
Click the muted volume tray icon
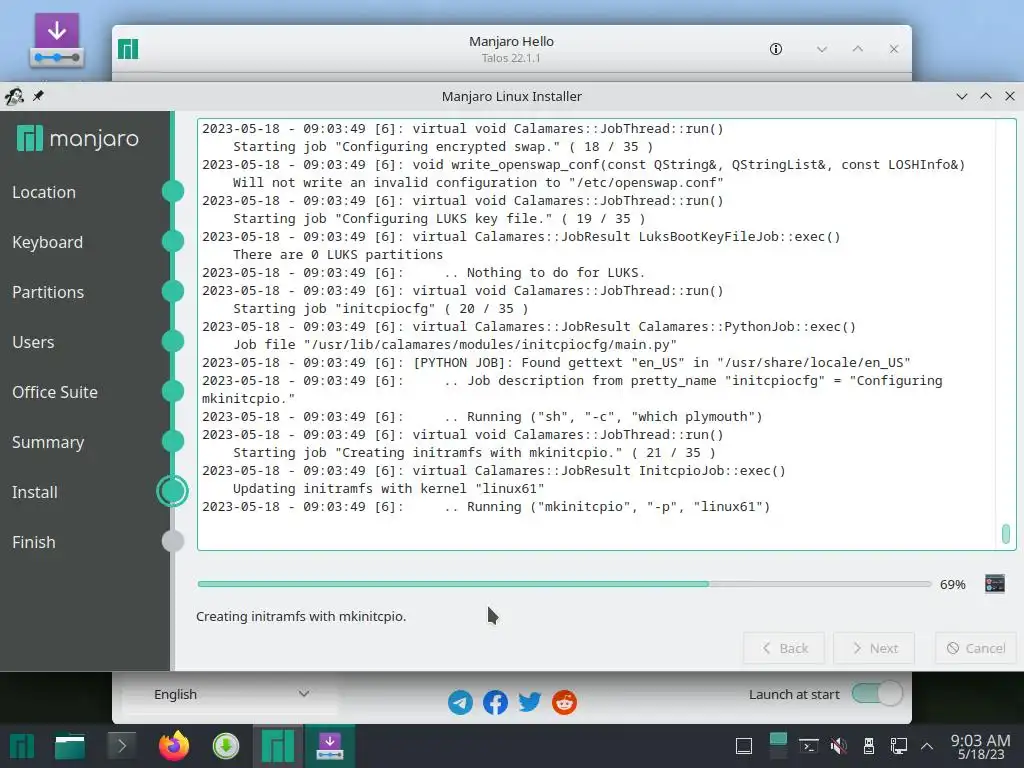pyautogui.click(x=839, y=746)
